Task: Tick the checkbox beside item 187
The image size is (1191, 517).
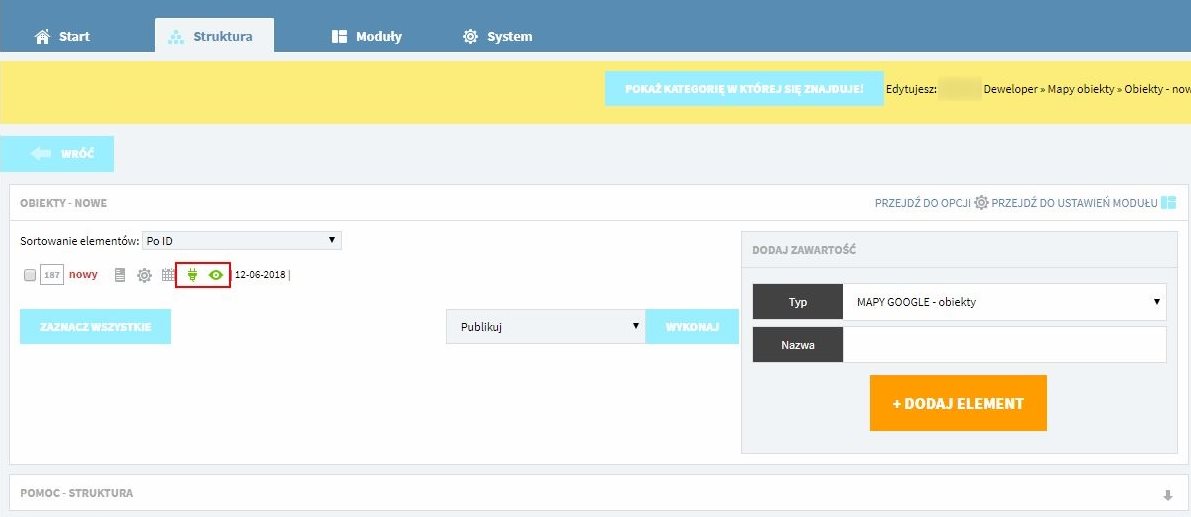Action: [x=30, y=275]
